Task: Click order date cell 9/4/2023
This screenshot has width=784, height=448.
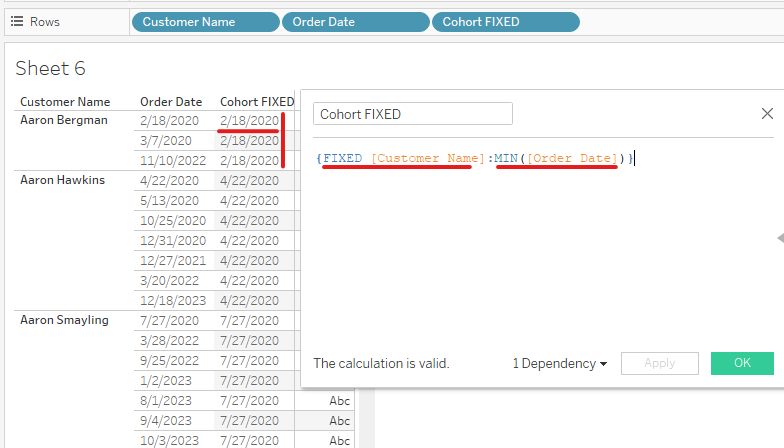Action: 166,420
